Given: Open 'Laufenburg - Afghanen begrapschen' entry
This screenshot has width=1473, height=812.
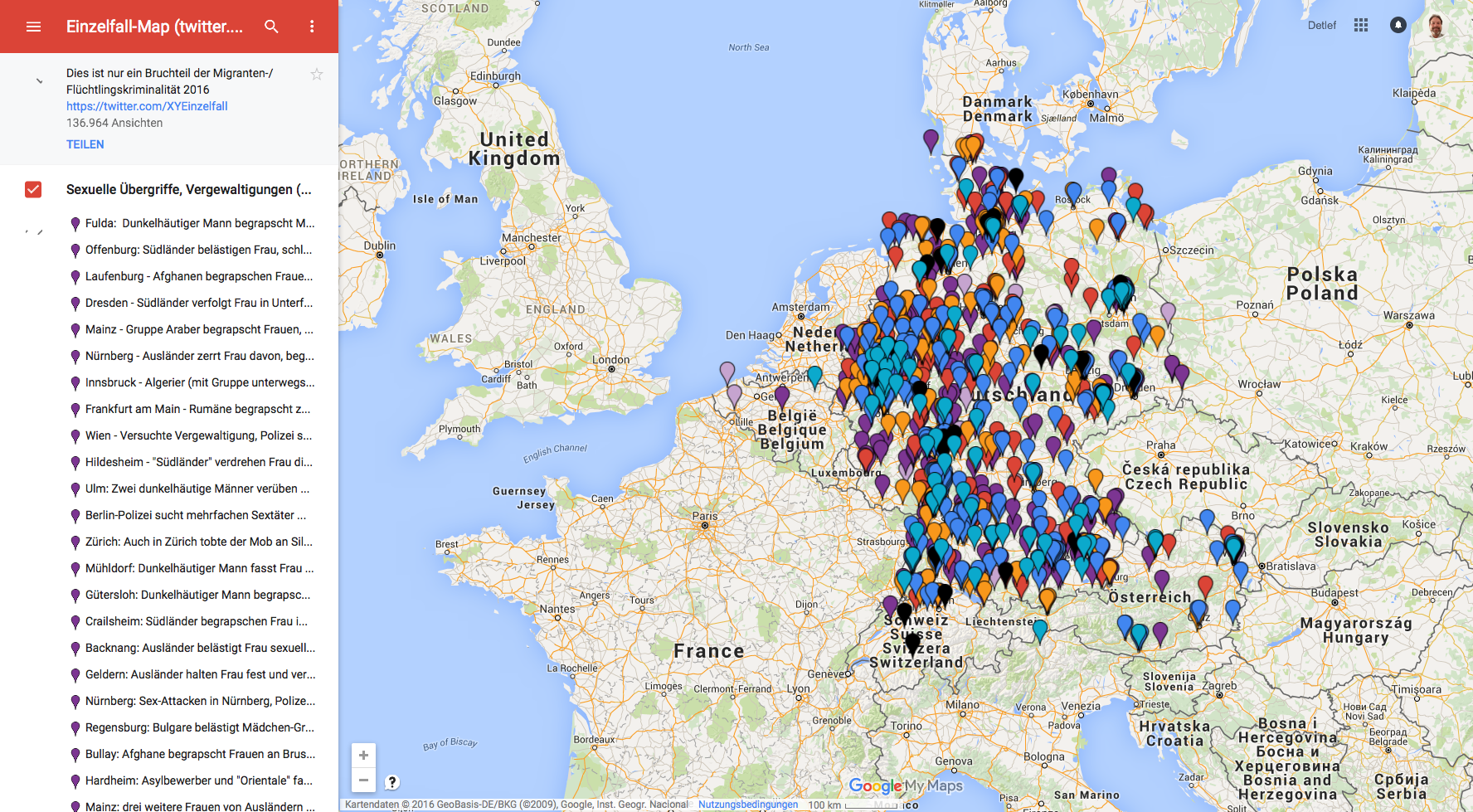Looking at the screenshot, I should pos(199,276).
